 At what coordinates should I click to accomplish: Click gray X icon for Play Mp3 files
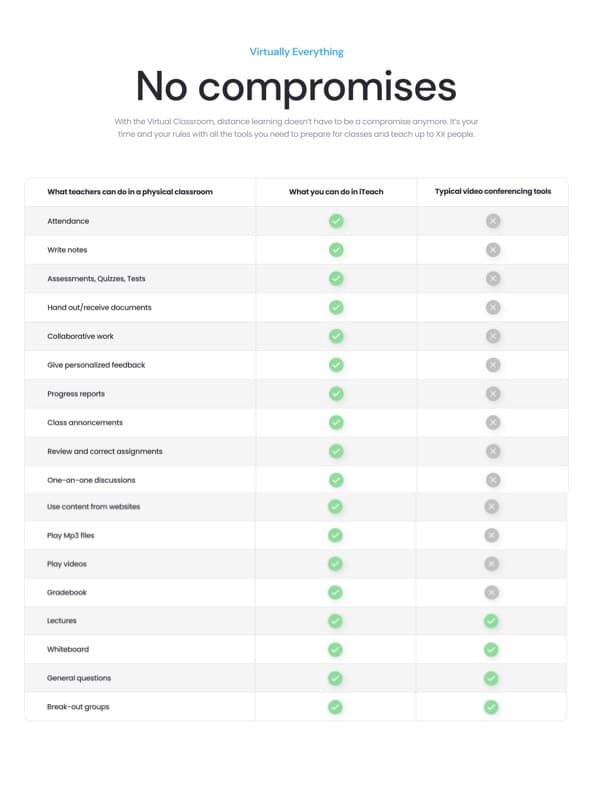coord(492,535)
